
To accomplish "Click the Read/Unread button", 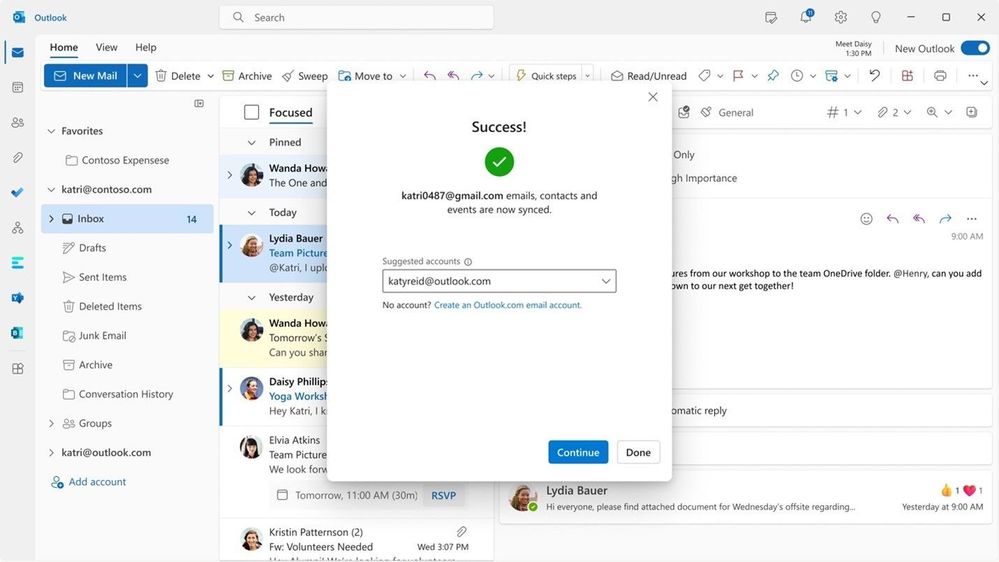I will coord(649,76).
